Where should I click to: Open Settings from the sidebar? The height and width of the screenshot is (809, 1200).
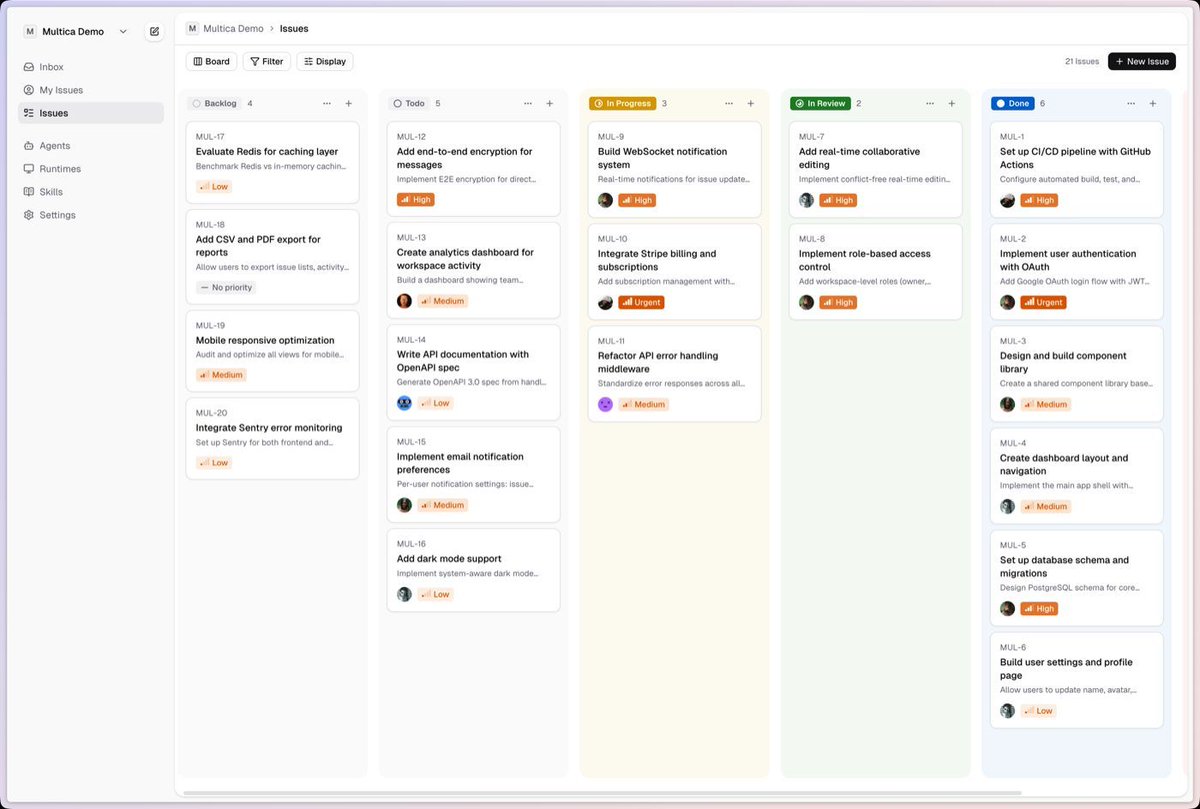coord(90,215)
